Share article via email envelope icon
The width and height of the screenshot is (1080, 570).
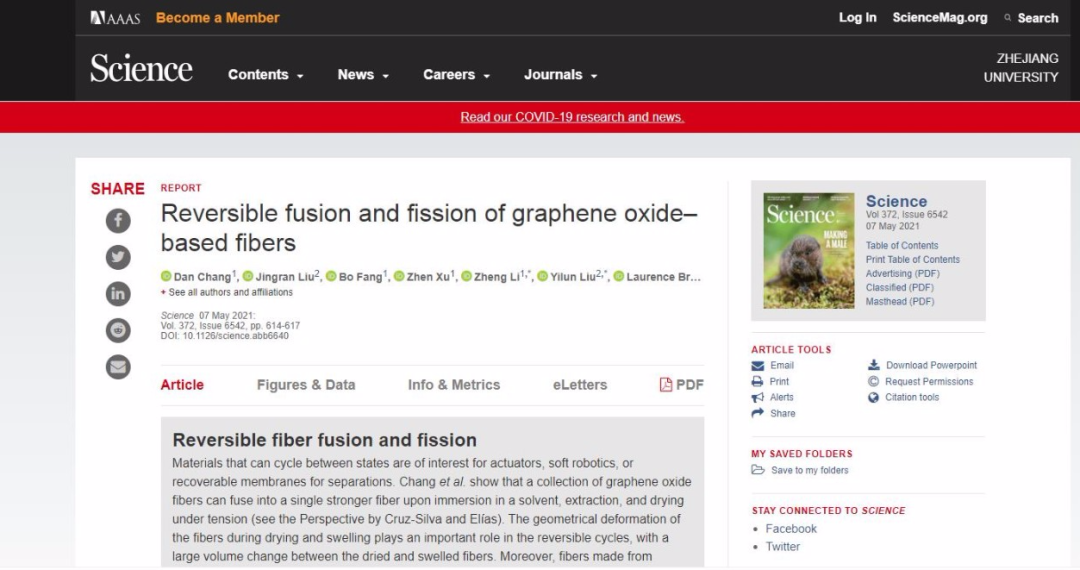click(x=118, y=366)
